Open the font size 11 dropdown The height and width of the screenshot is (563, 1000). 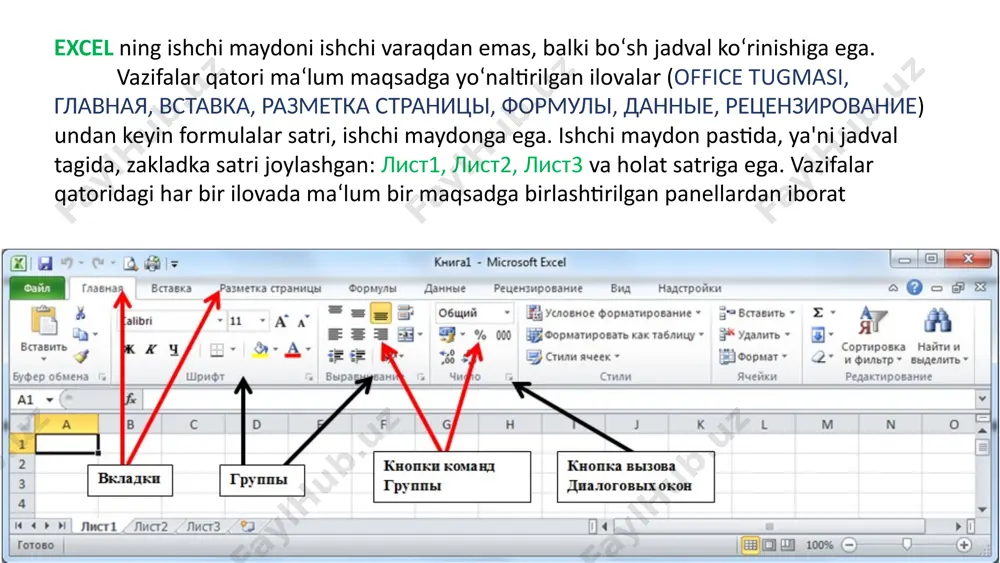pos(262,321)
